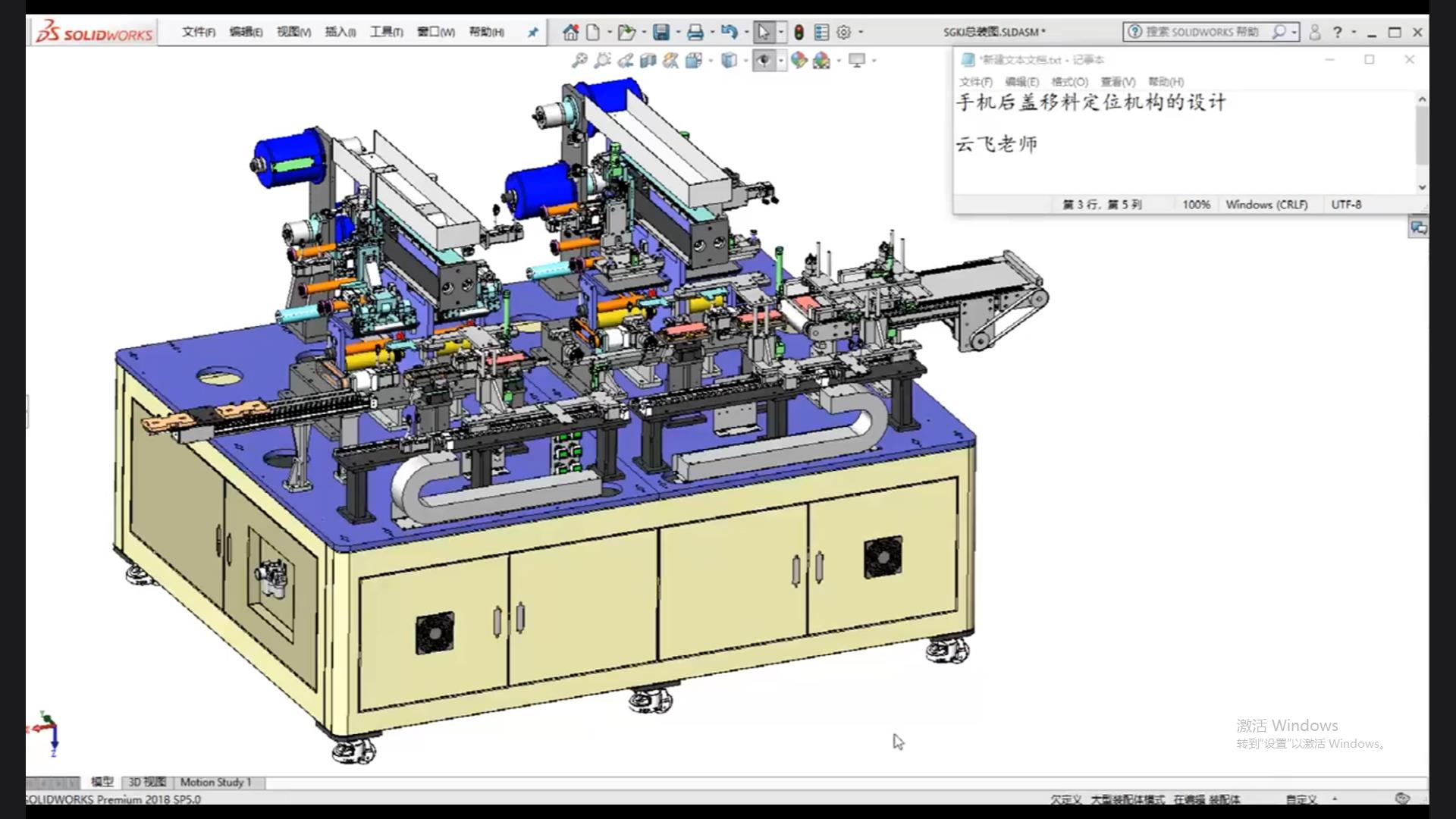Click Zoom to Fit magnifier icon

pos(579,60)
